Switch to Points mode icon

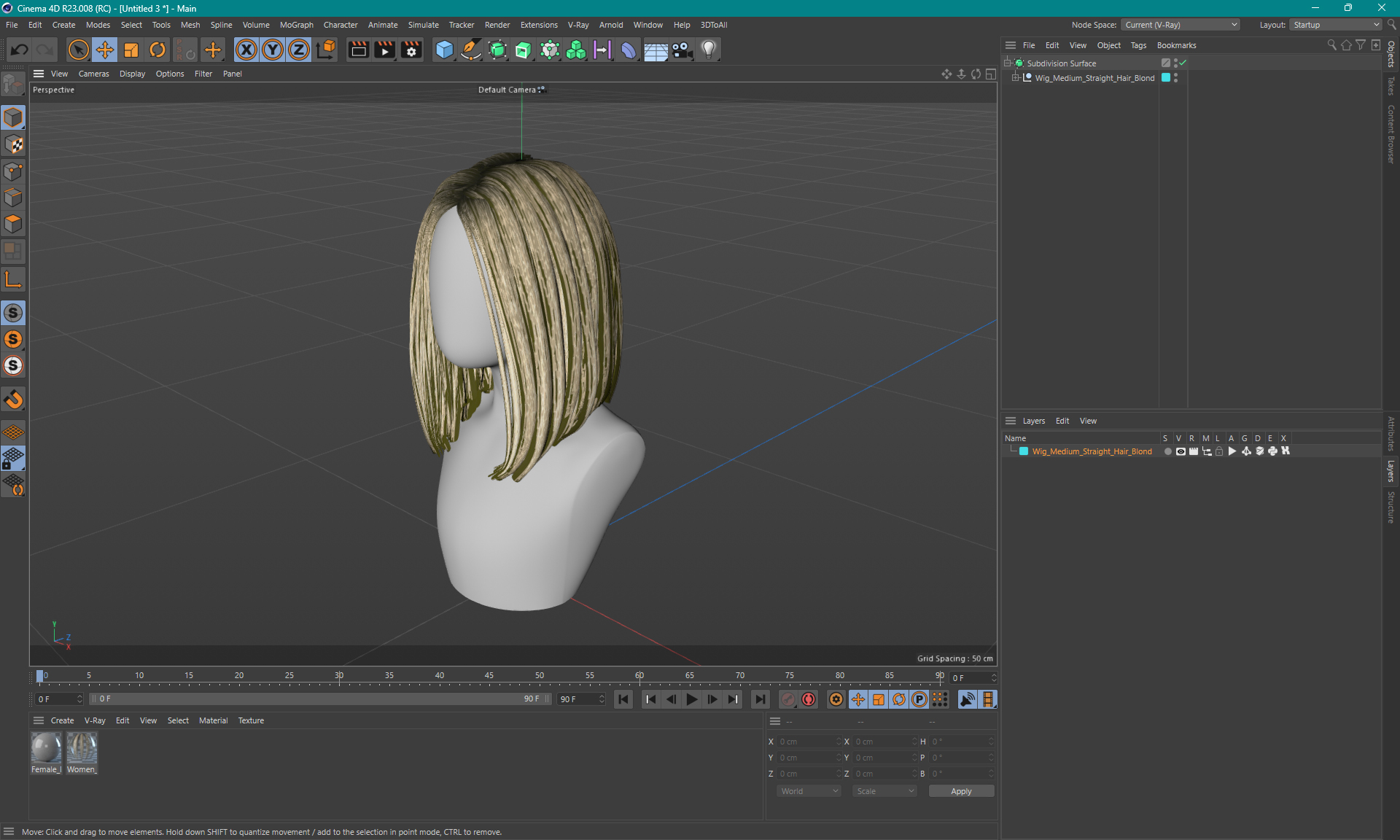[13, 171]
